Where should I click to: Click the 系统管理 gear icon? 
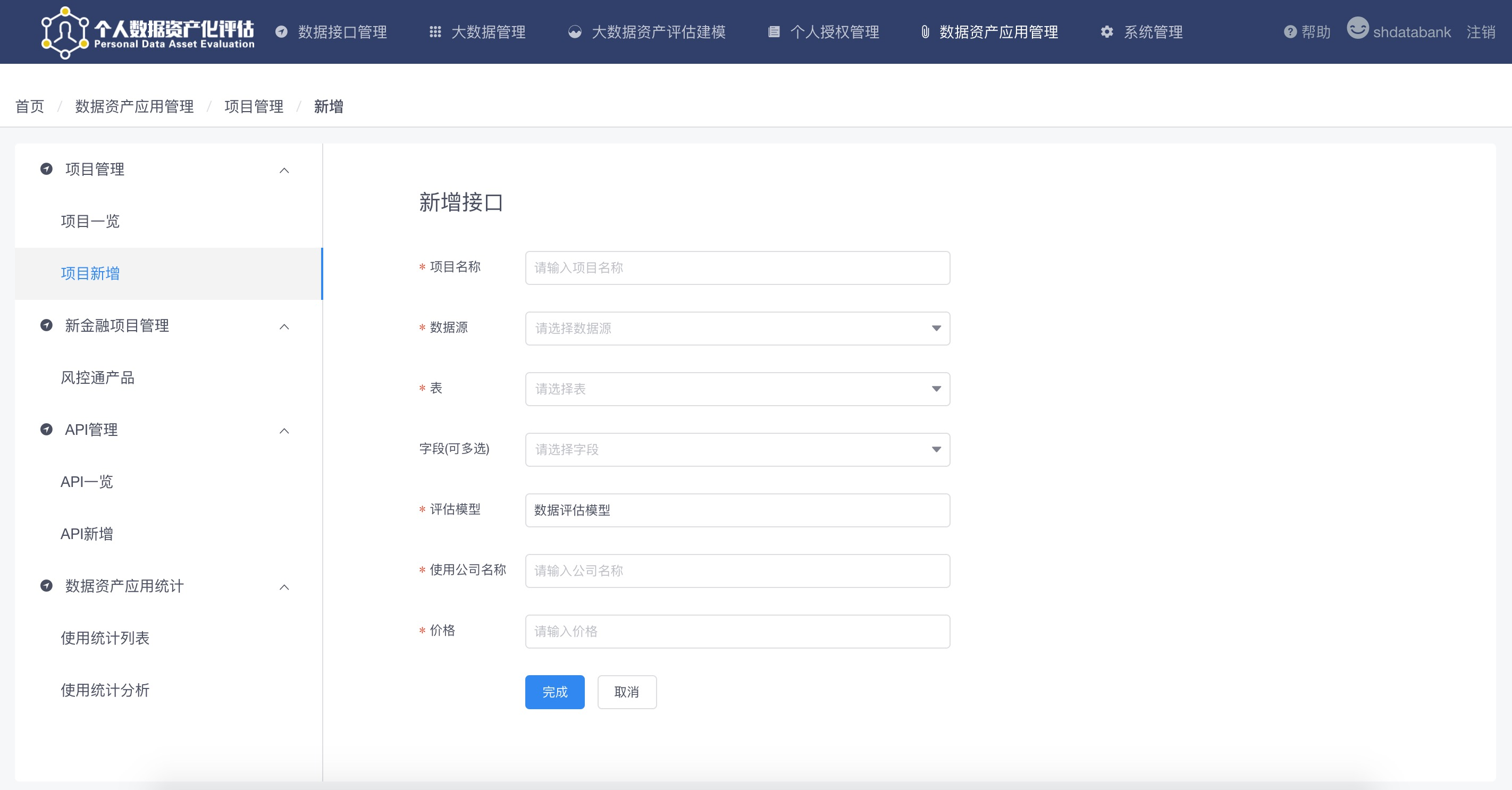[1106, 32]
